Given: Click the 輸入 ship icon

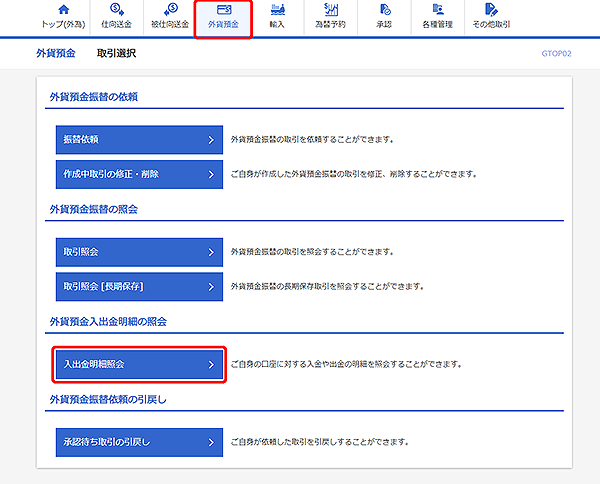Looking at the screenshot, I should click(x=277, y=9).
